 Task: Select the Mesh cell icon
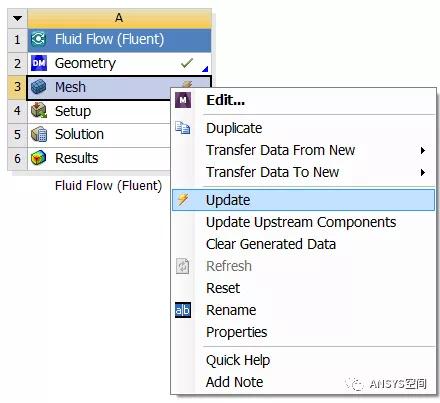[39, 87]
